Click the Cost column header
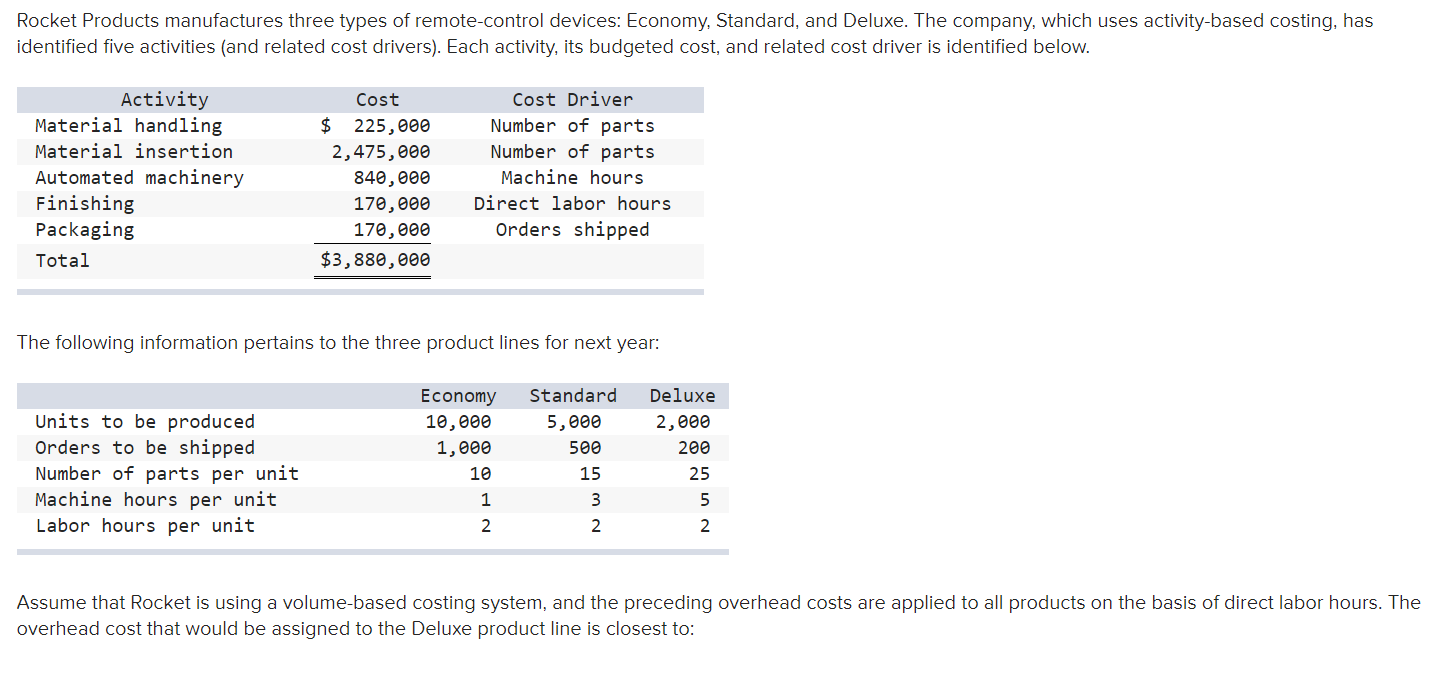The height and width of the screenshot is (680, 1438). point(377,99)
